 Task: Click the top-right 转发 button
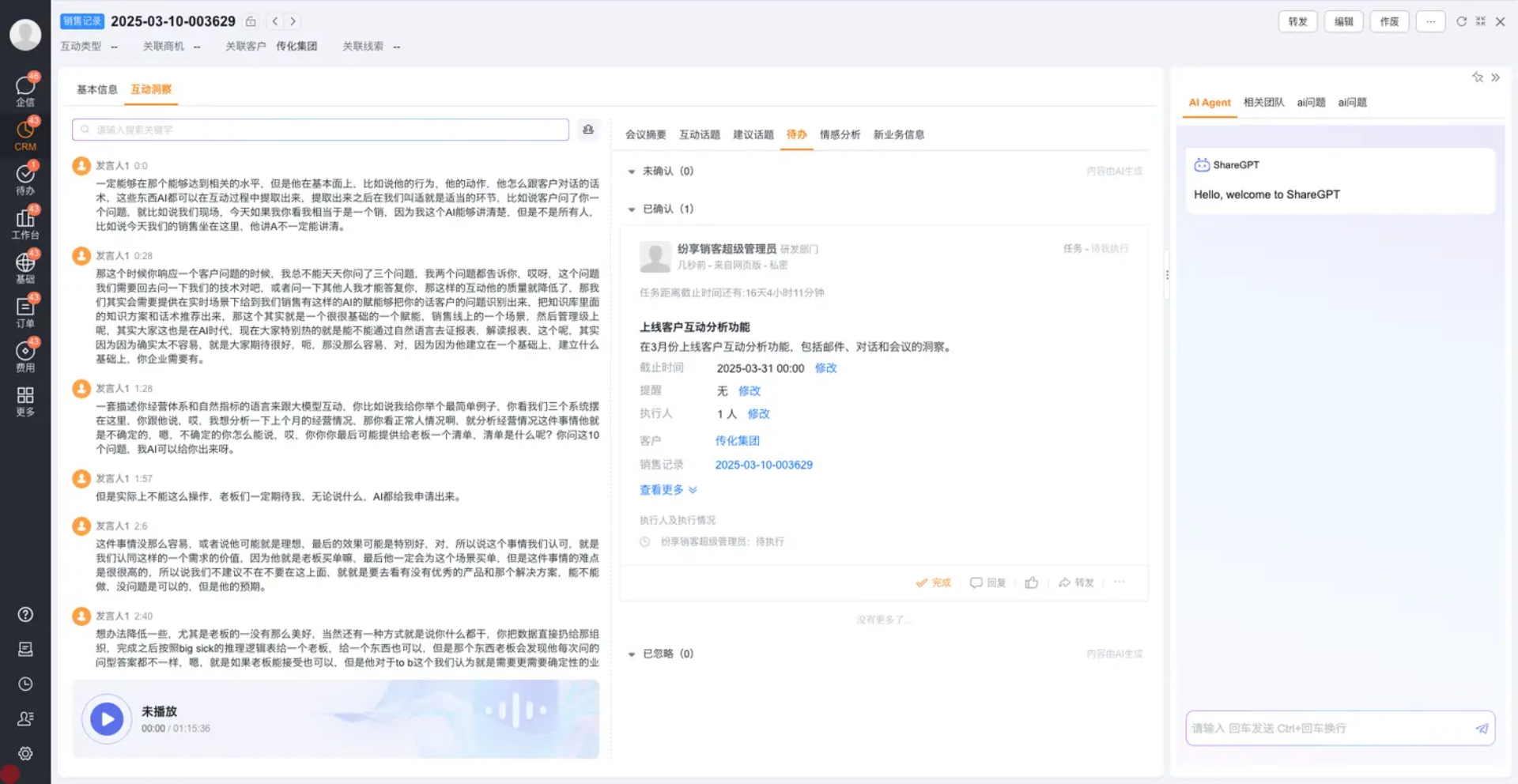1297,21
